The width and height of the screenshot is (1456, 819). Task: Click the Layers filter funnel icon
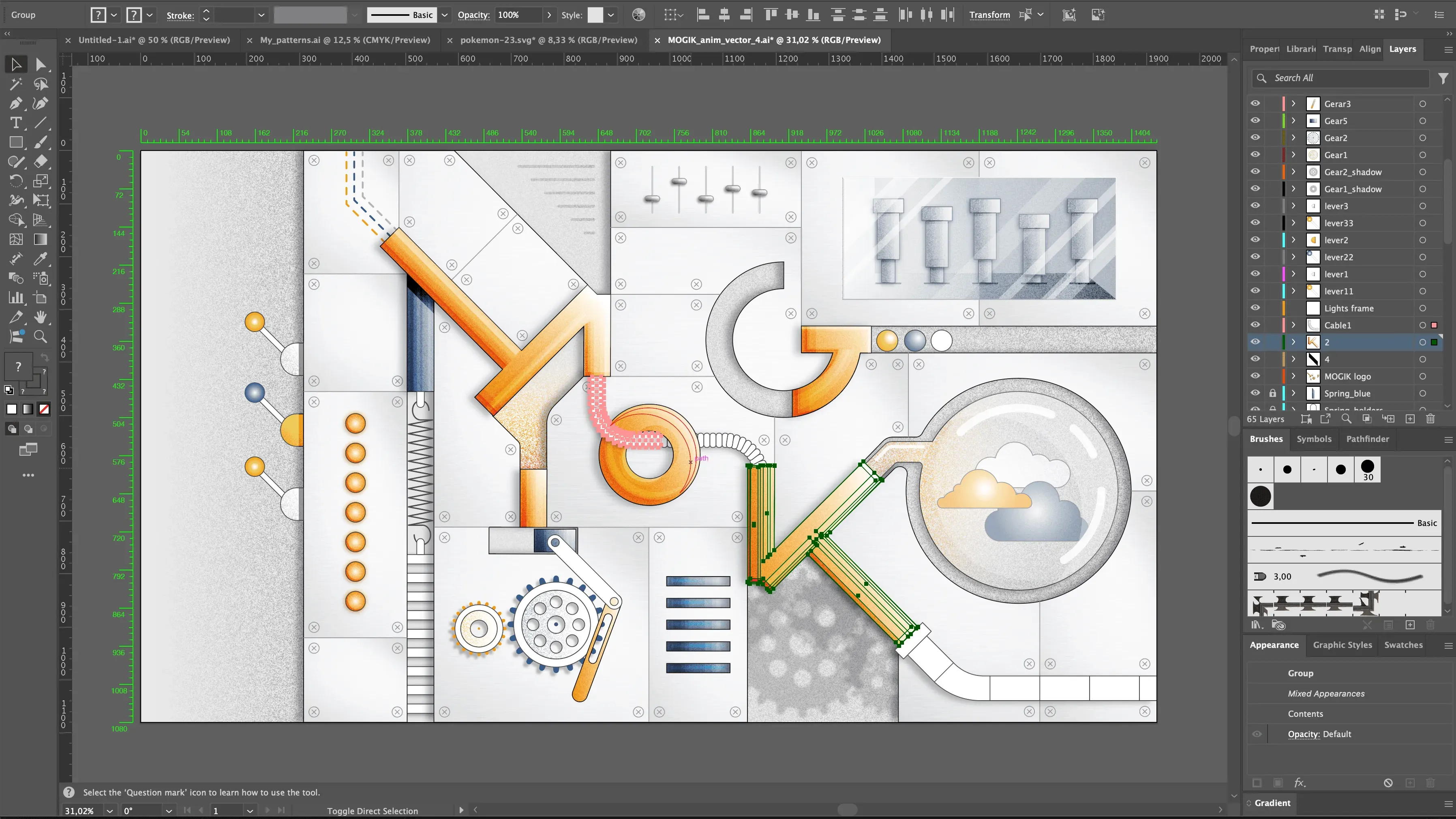click(x=1443, y=78)
